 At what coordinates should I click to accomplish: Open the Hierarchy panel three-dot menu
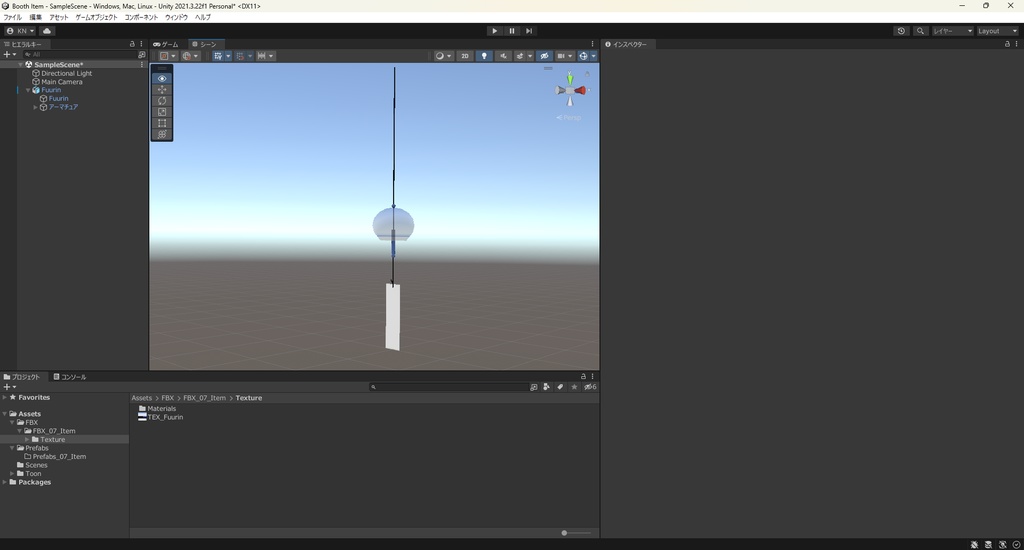pyautogui.click(x=141, y=44)
